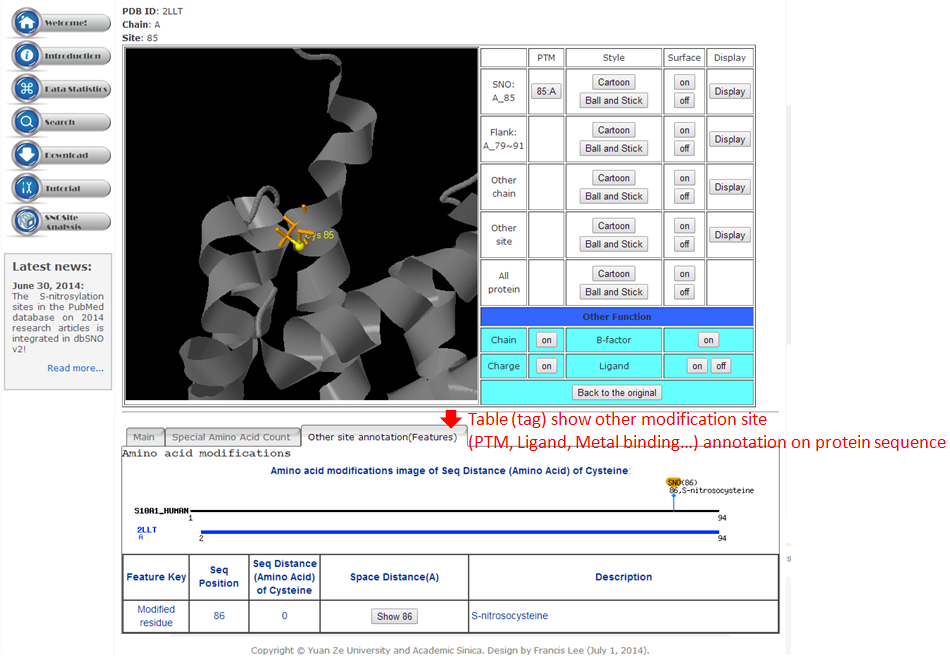The width and height of the screenshot is (950, 664).
Task: Turn surface off for SNO A_85
Action: (x=684, y=101)
